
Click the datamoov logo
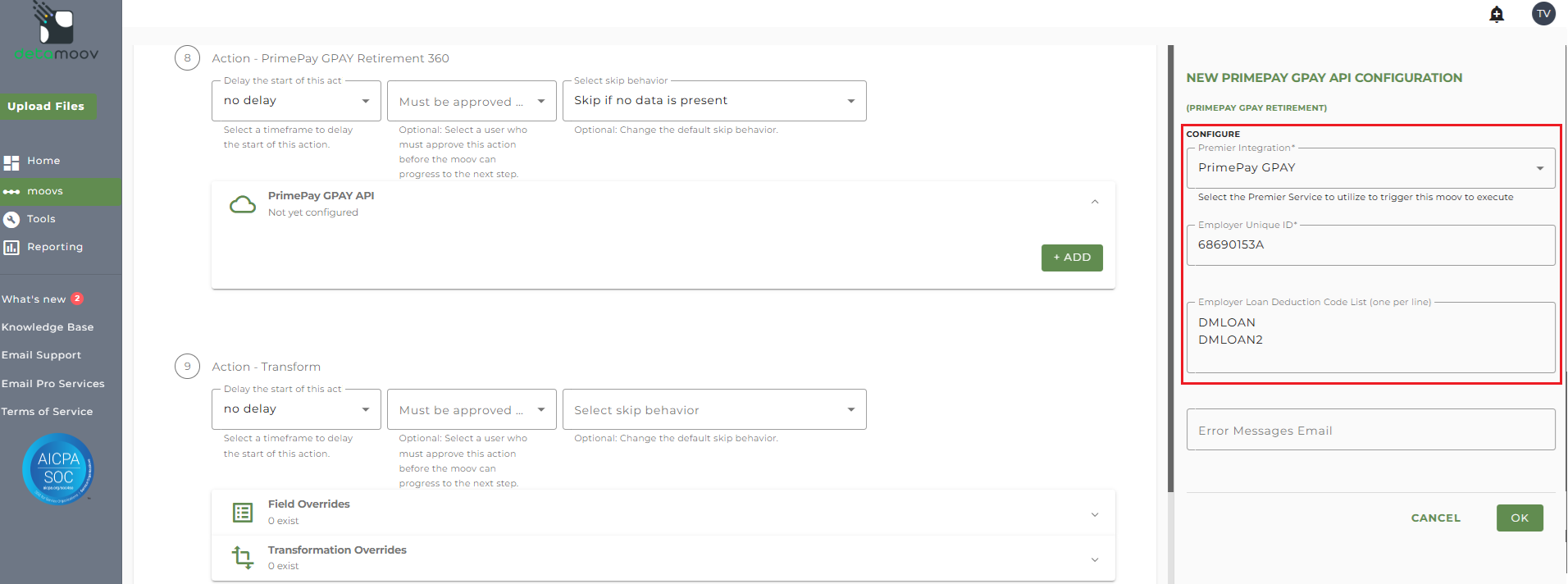[57, 33]
